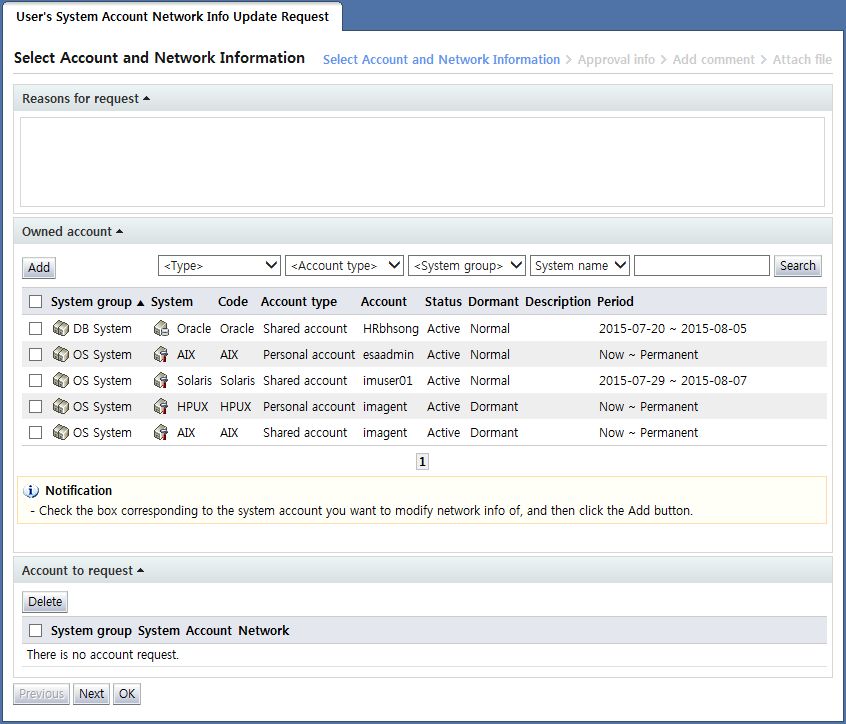
Task: Click the AIX server icon in esaadmin row
Action: tap(161, 355)
